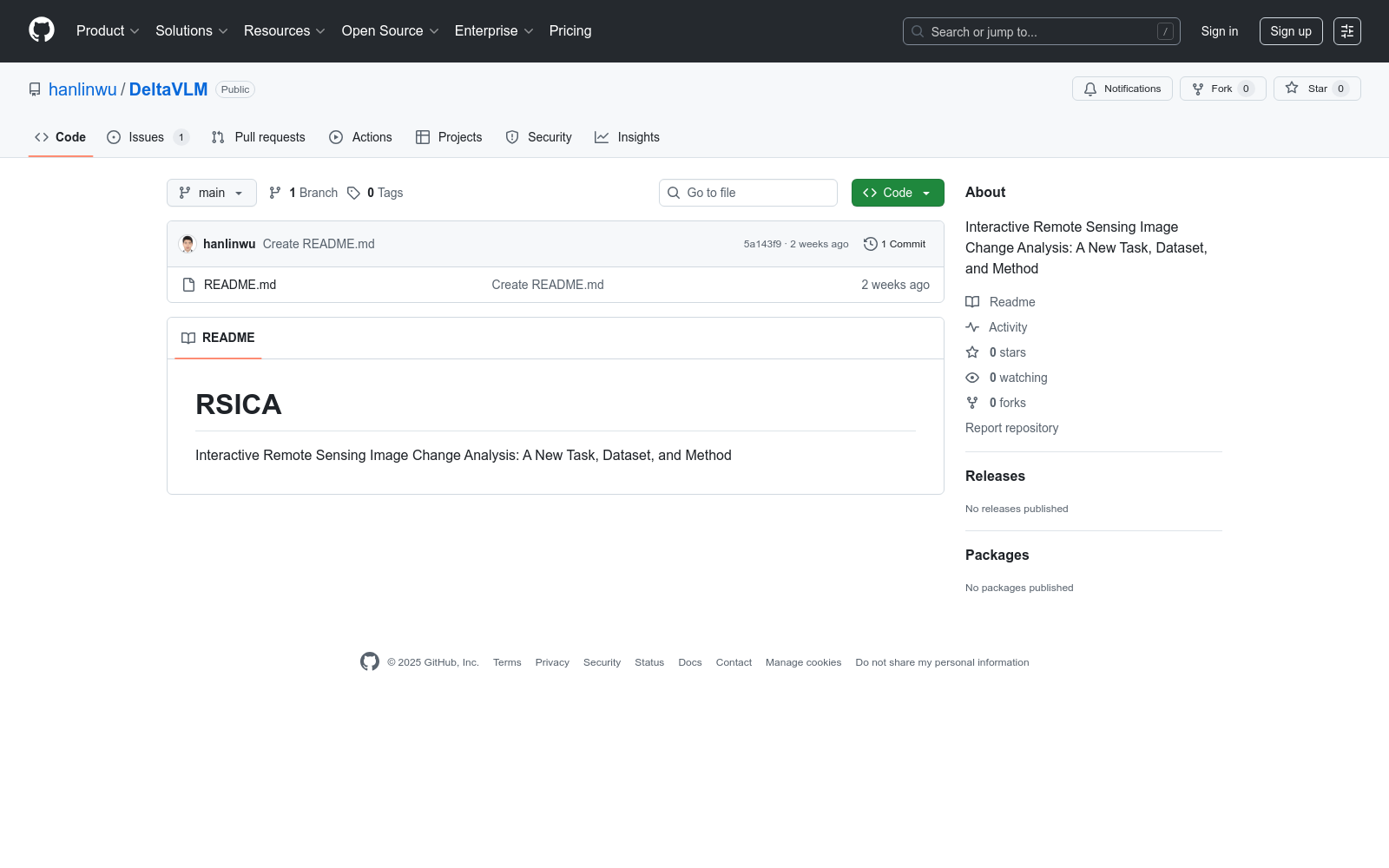Click the repository icon before hanlinwu
The height and width of the screenshot is (868, 1389).
click(35, 89)
